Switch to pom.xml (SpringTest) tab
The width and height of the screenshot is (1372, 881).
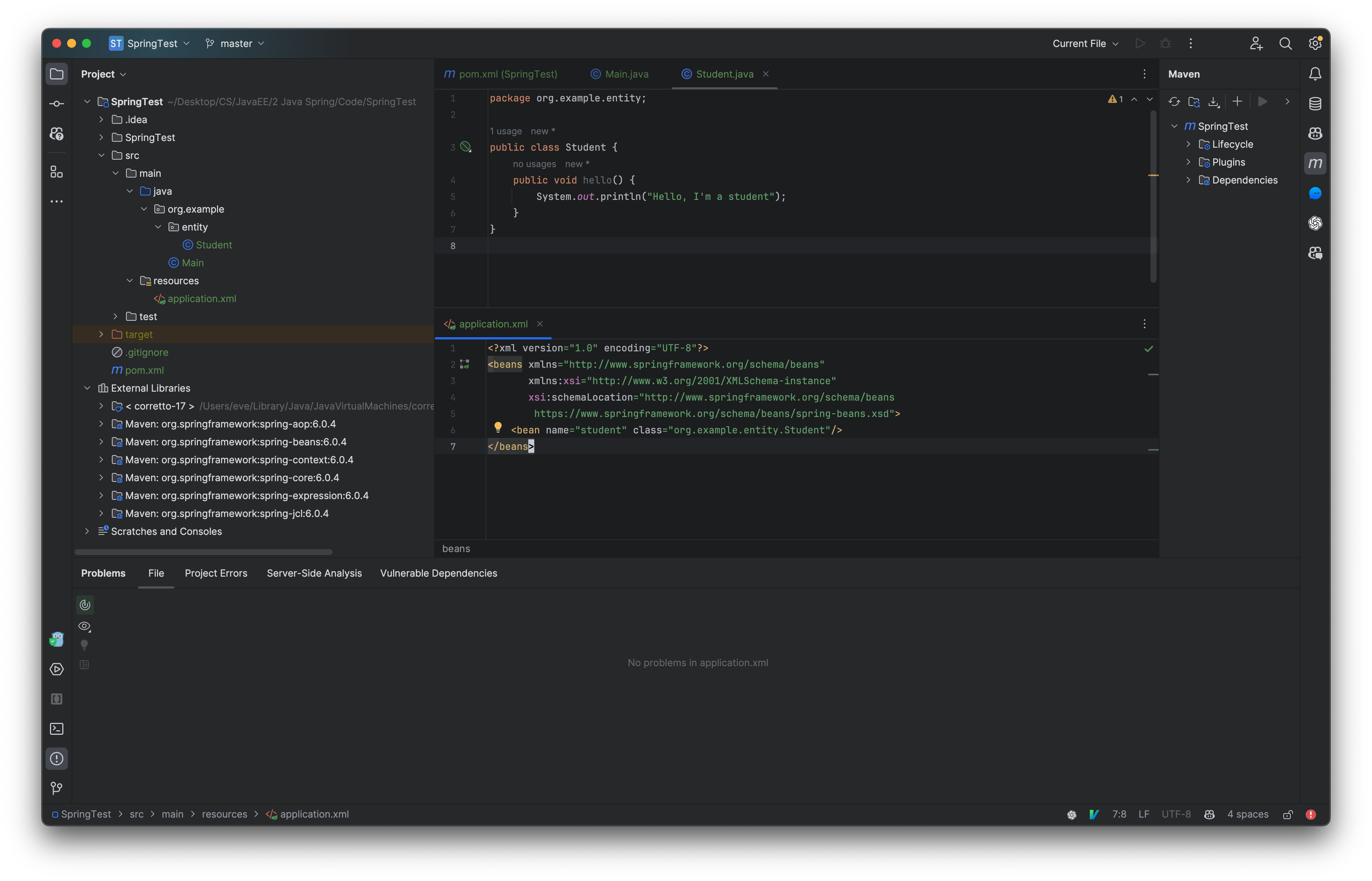pos(501,74)
